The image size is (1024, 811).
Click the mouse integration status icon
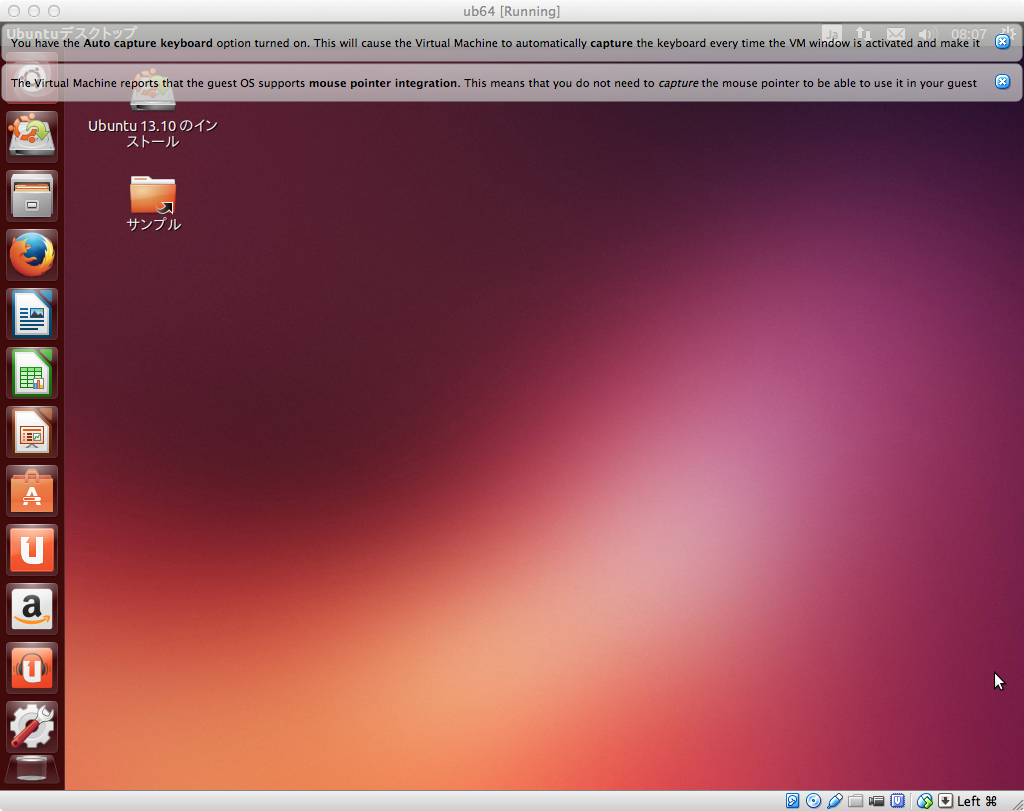tap(925, 801)
